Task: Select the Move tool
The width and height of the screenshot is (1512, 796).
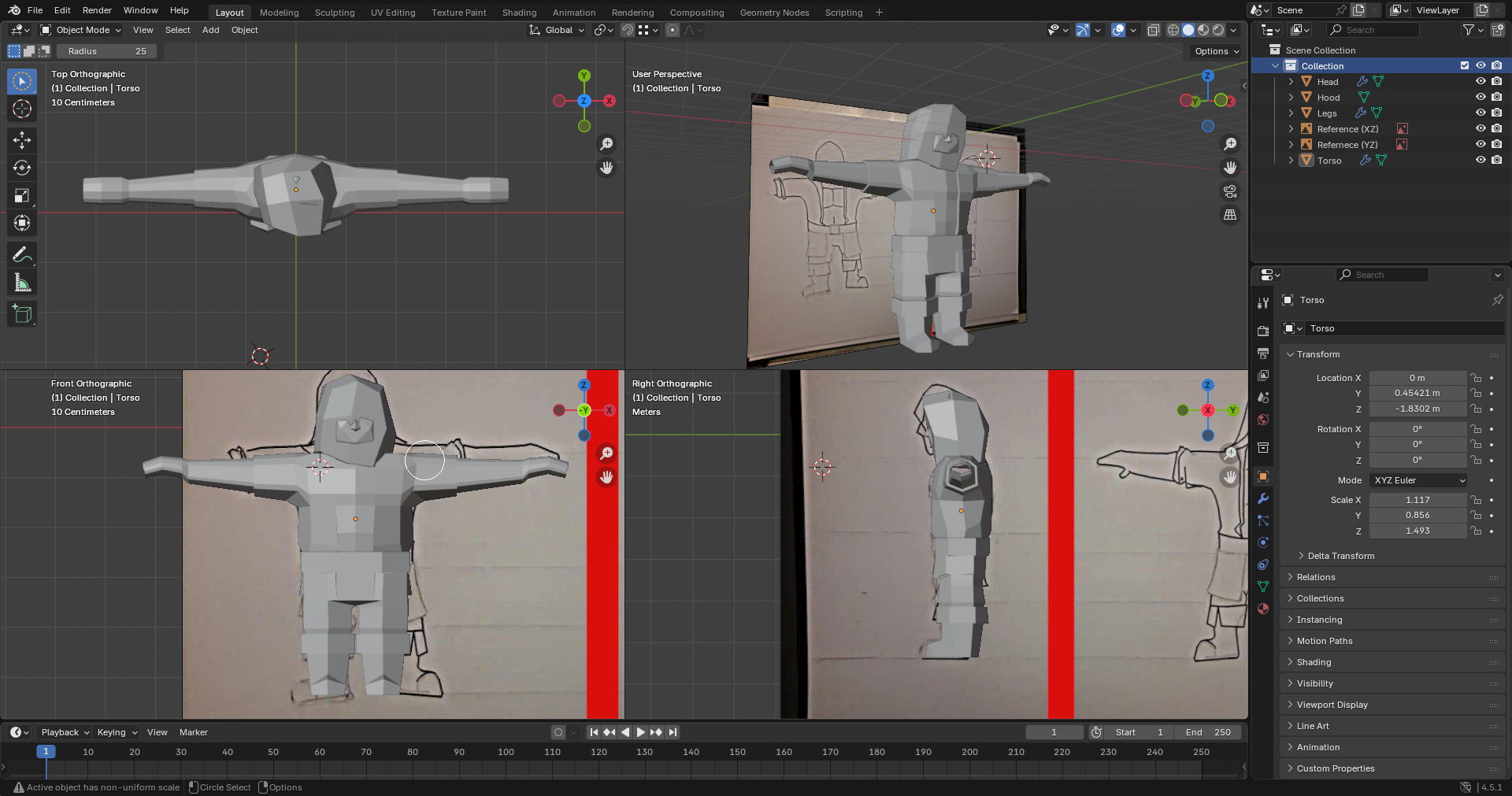Action: (22, 140)
